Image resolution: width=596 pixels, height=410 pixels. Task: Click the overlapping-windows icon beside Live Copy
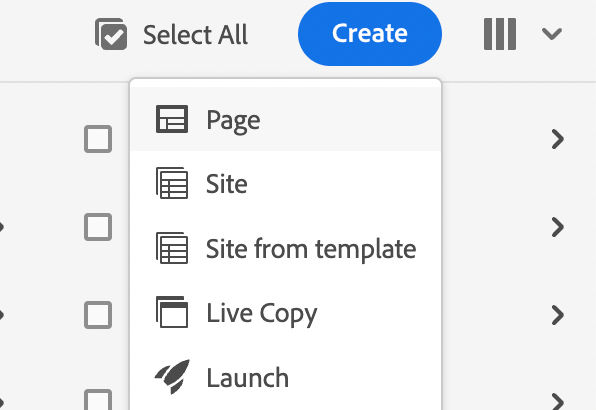click(x=172, y=312)
